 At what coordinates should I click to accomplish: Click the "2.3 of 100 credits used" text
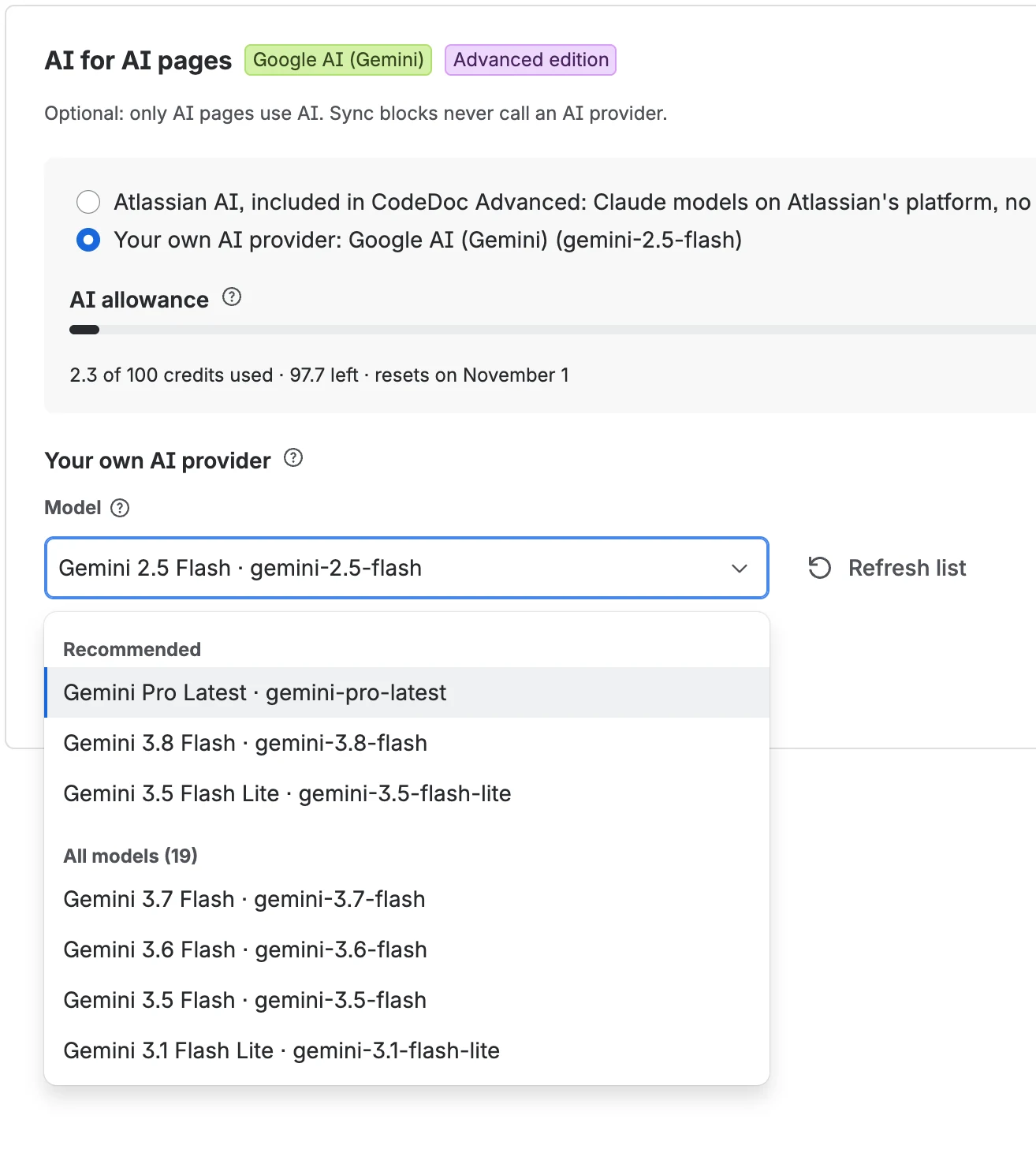click(x=171, y=375)
